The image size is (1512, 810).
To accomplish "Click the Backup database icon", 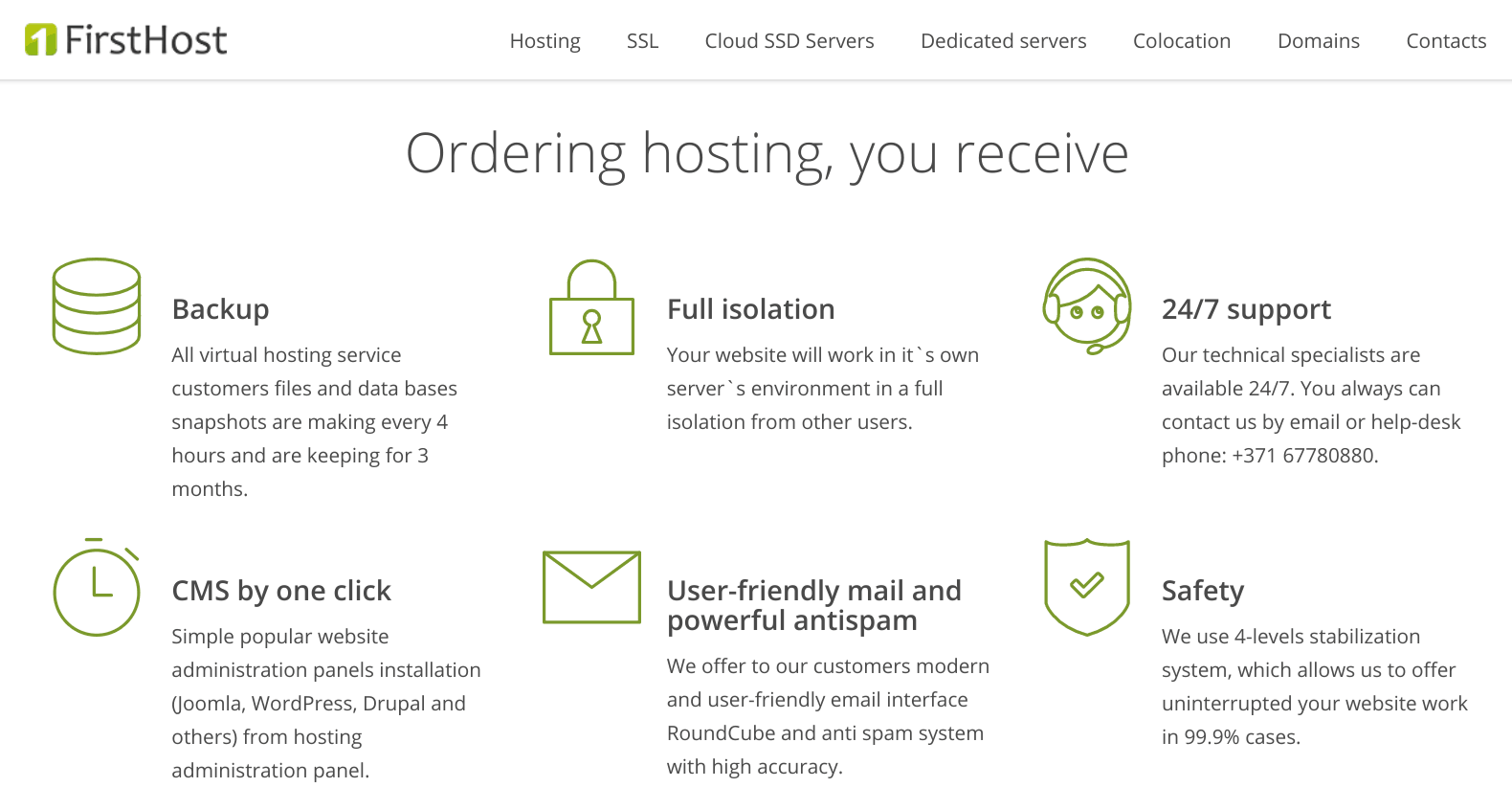I will pos(97,306).
